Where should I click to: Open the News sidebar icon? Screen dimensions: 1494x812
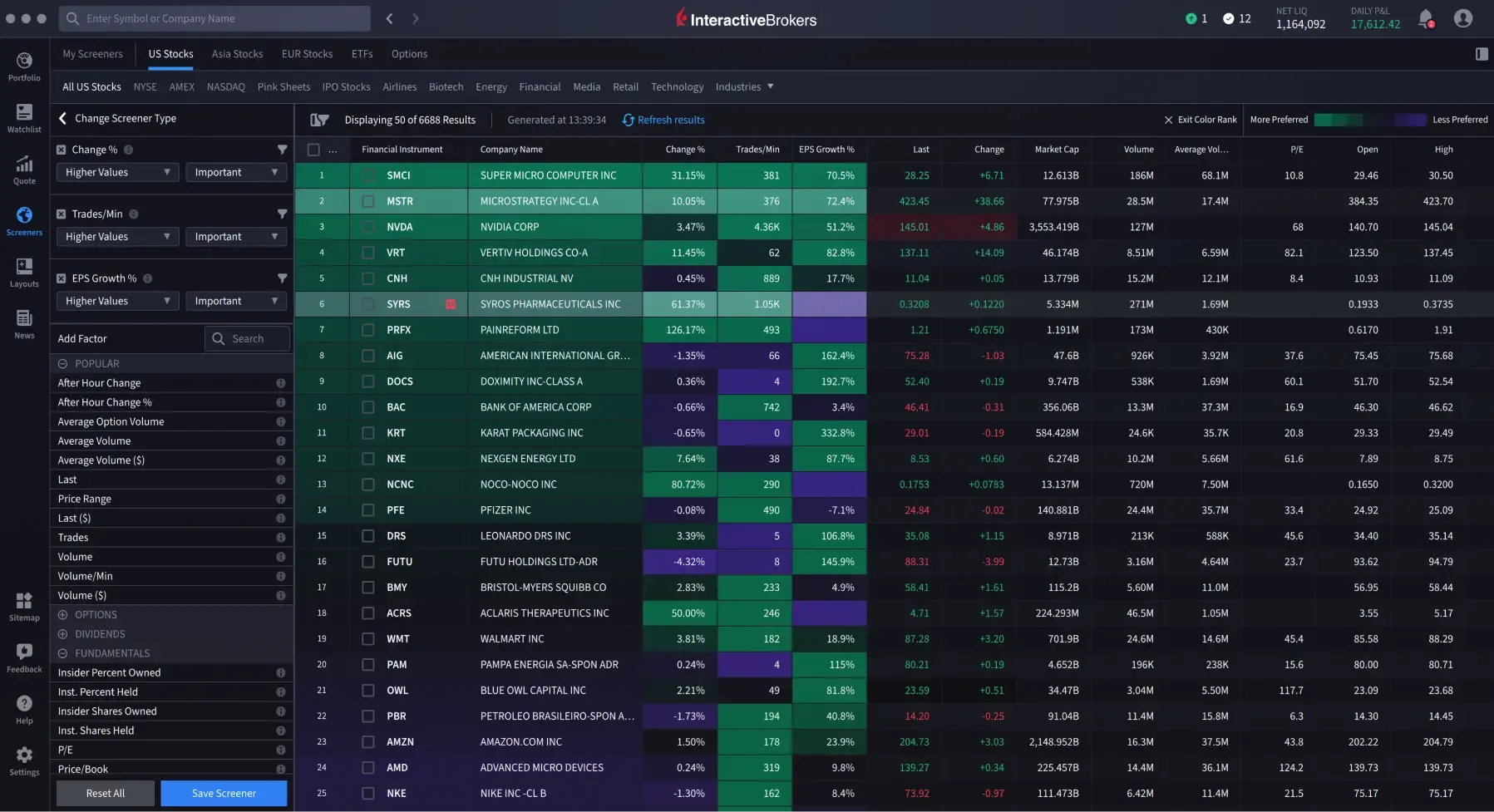(24, 324)
